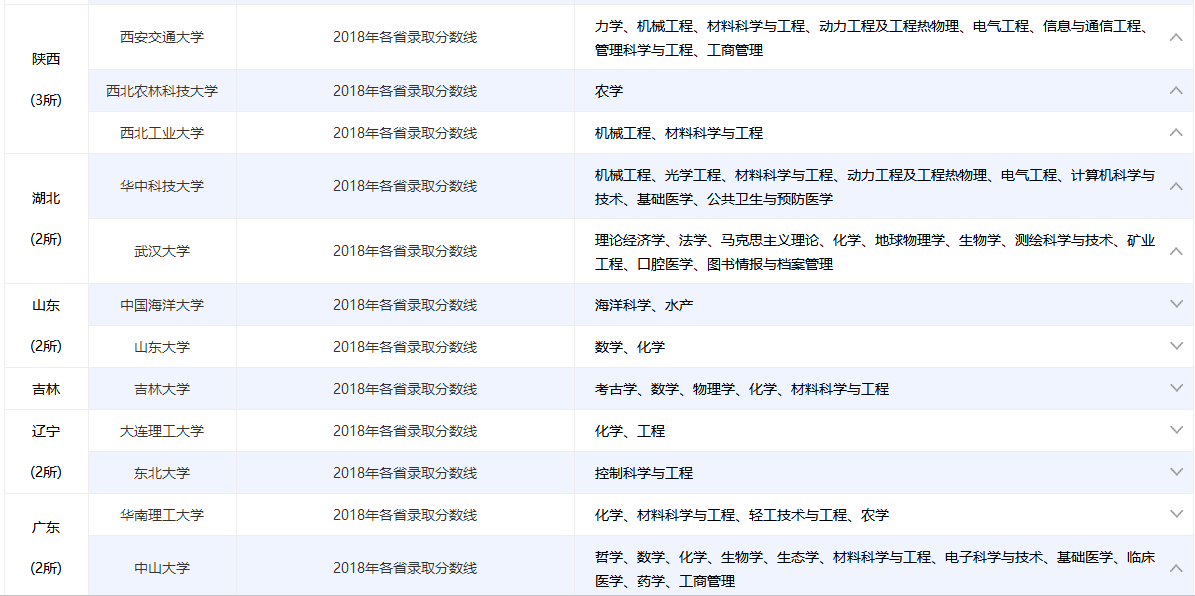The width and height of the screenshot is (1195, 596).
Task: Collapse the 西北工业大学 row chevron
Action: 1175,133
